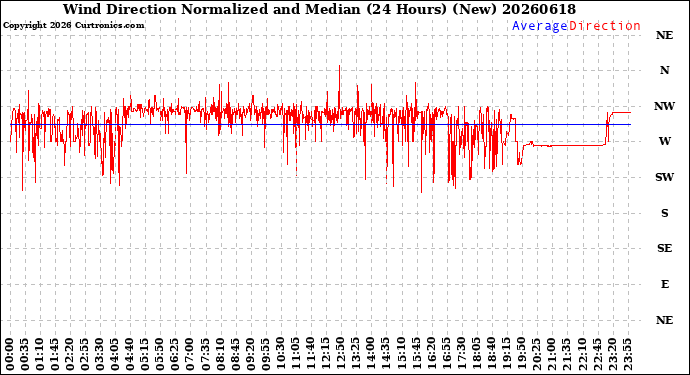Screen dimensions: 690x375
Task: Click the 20:25 time axis label
Action: (536, 355)
